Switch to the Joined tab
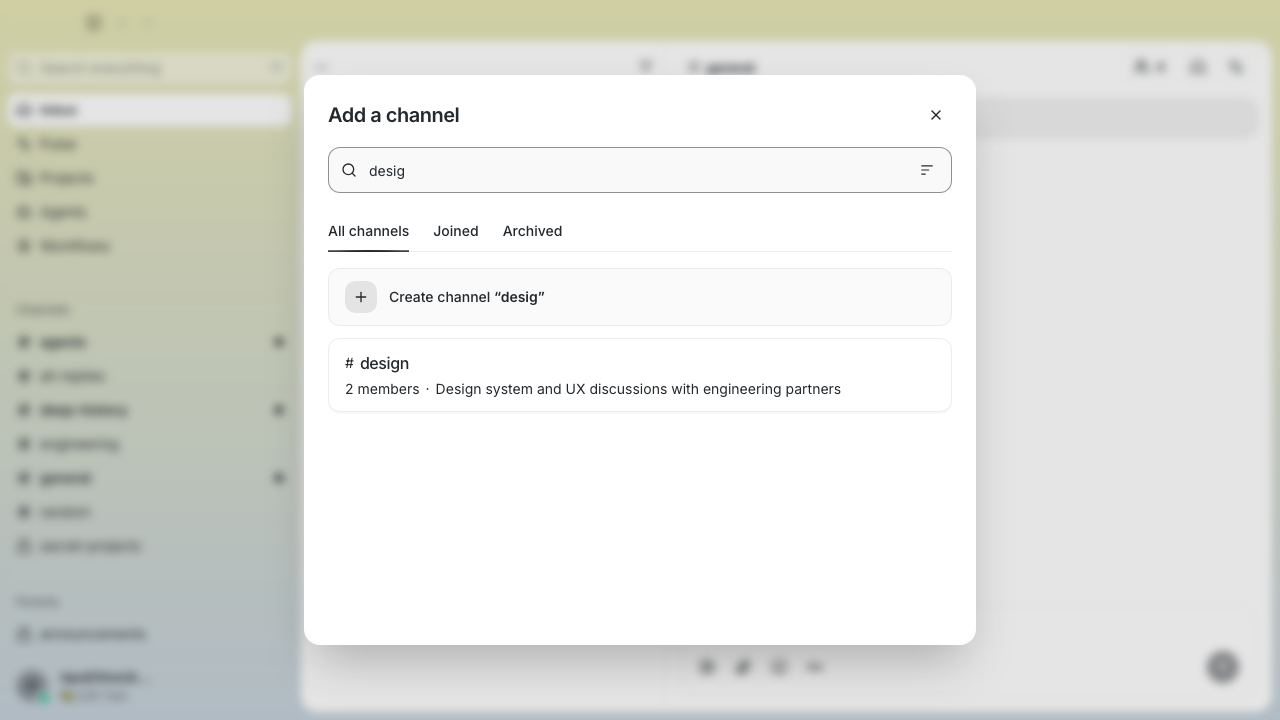 (456, 231)
